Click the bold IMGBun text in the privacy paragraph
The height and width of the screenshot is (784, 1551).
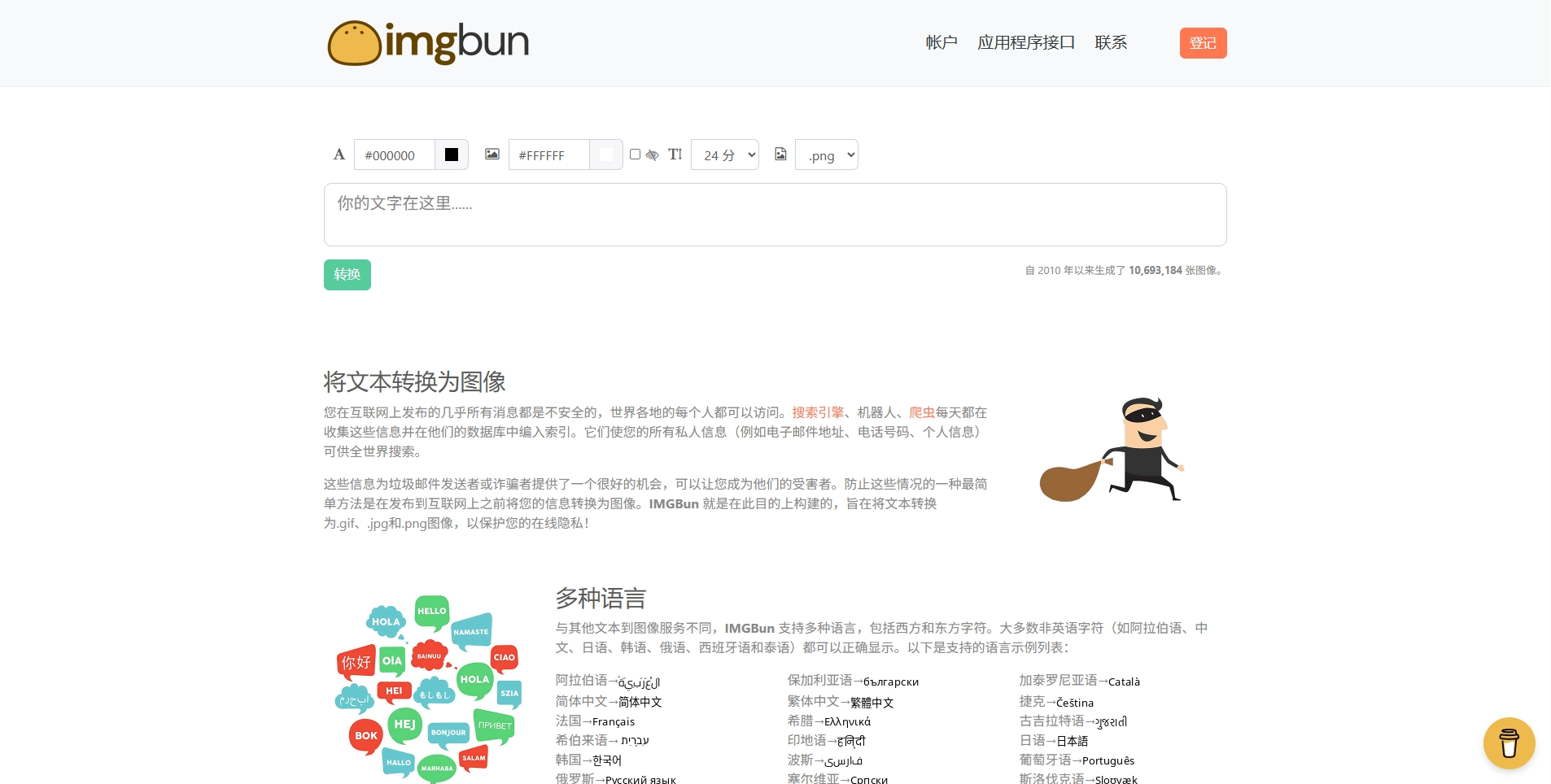point(674,503)
